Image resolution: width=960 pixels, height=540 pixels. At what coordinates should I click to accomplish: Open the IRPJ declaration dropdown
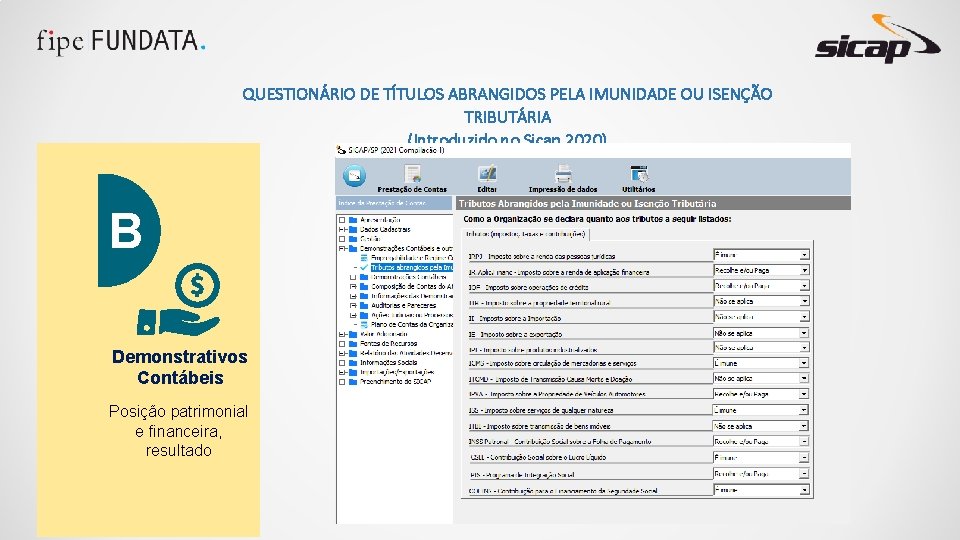tap(804, 255)
